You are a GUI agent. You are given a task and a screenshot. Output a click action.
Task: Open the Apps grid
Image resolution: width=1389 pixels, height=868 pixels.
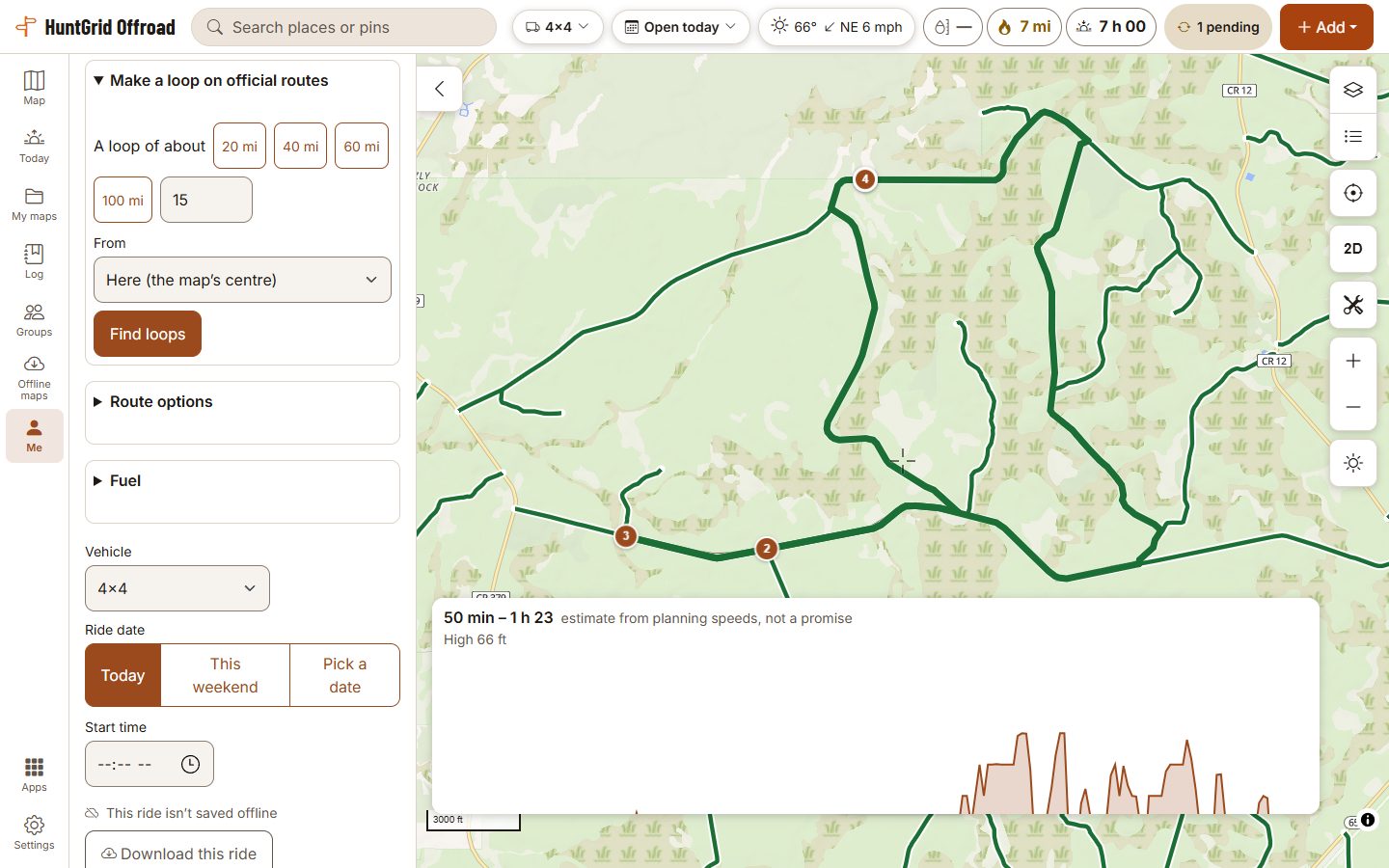pyautogui.click(x=34, y=774)
